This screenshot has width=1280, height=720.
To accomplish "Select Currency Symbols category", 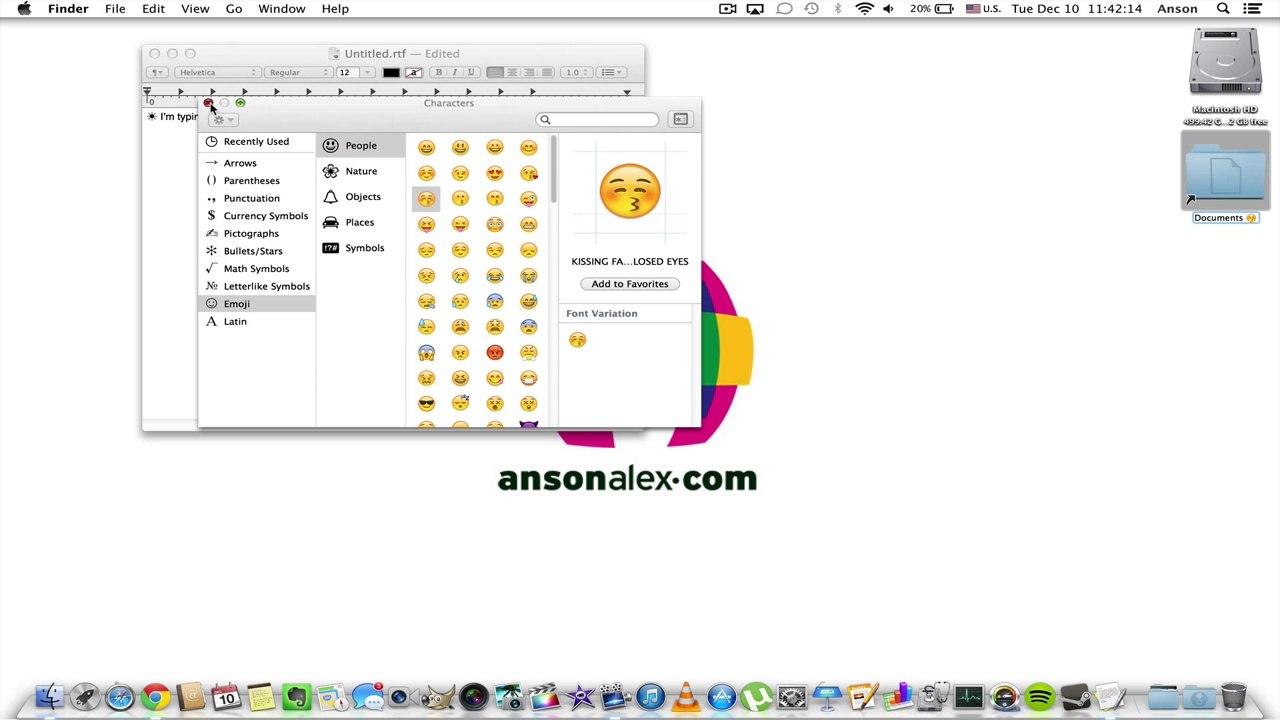I will (x=257, y=216).
